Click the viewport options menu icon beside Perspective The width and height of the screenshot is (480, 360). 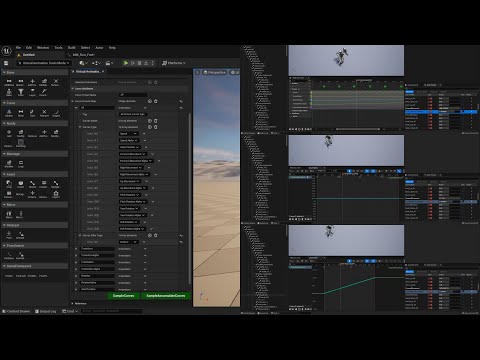click(x=198, y=72)
